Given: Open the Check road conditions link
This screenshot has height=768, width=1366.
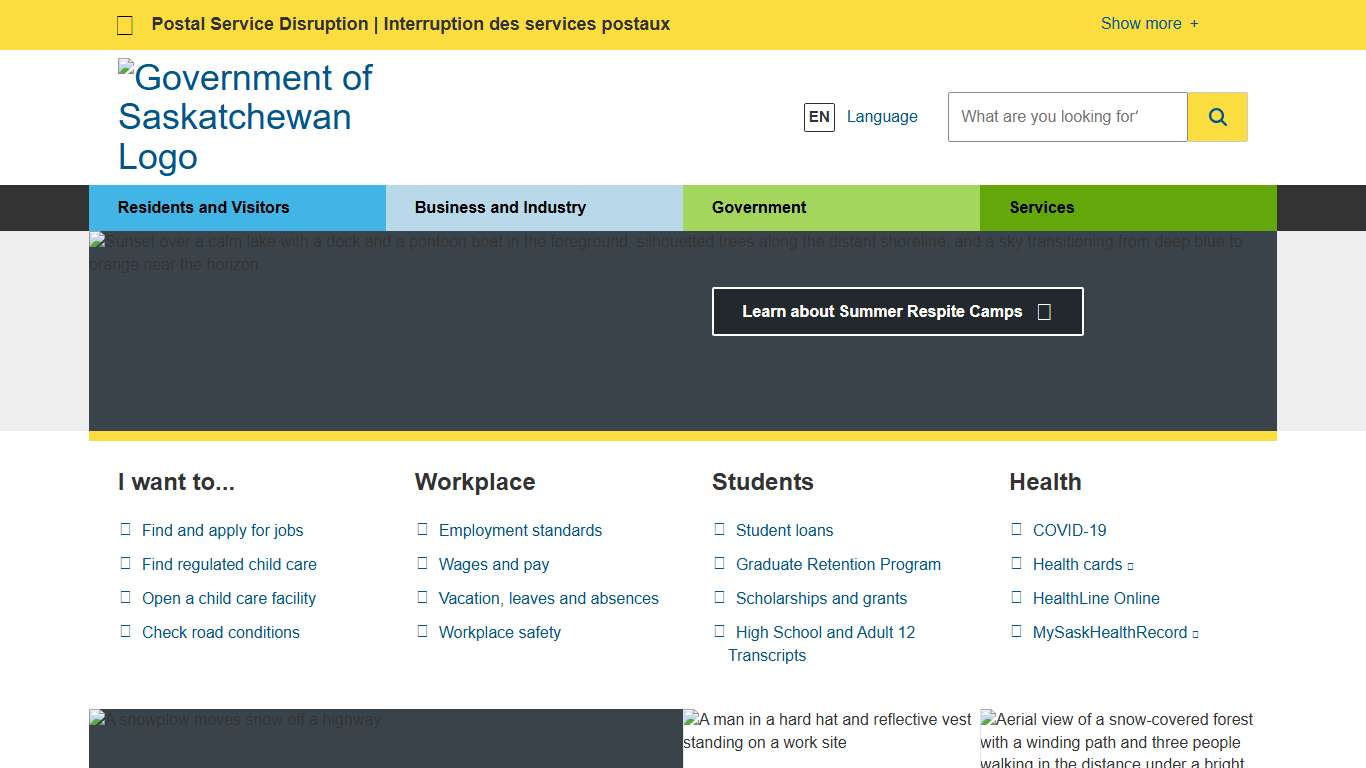Looking at the screenshot, I should (x=221, y=632).
